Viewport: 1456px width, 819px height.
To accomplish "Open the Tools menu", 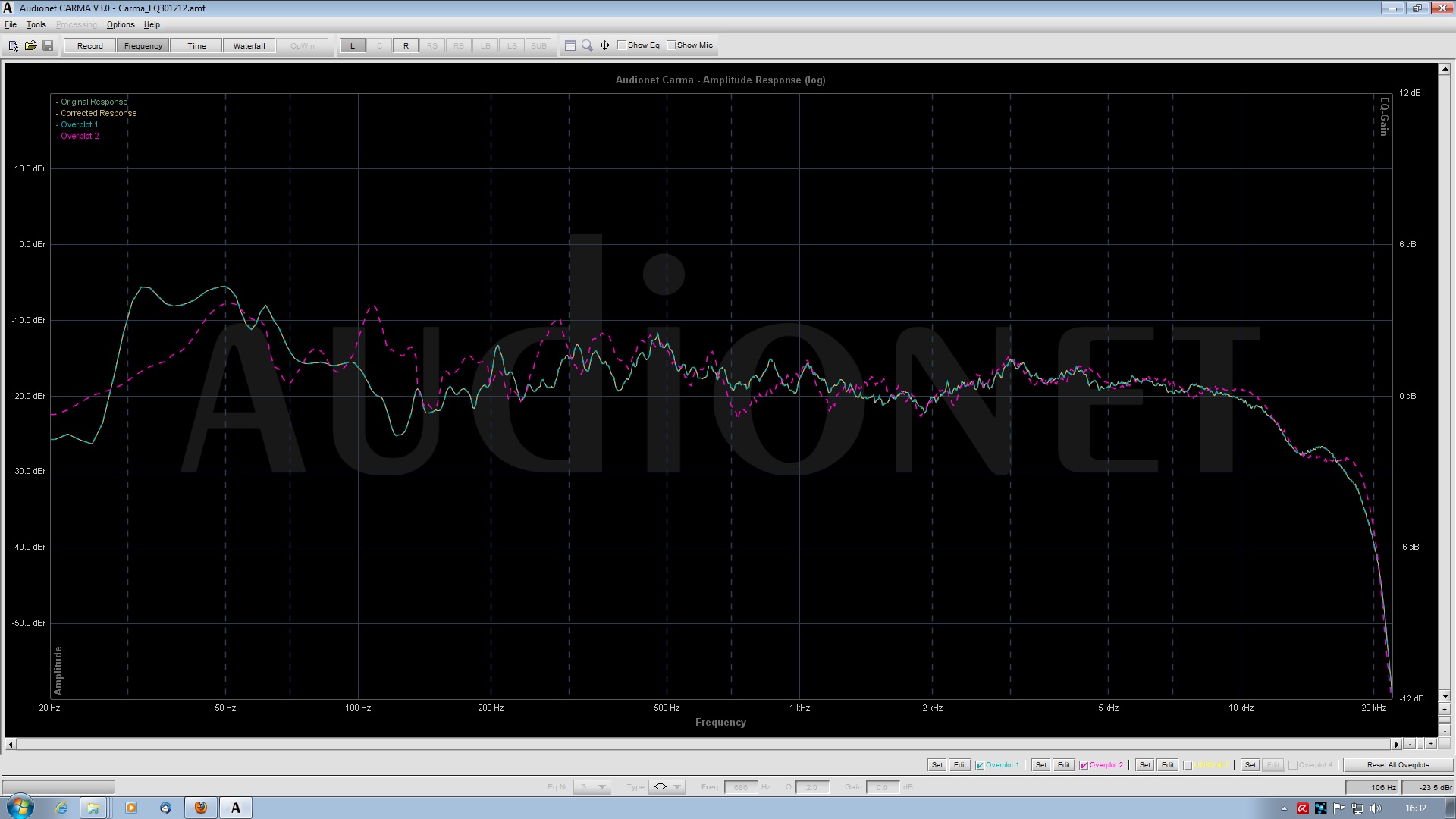I will [x=36, y=24].
